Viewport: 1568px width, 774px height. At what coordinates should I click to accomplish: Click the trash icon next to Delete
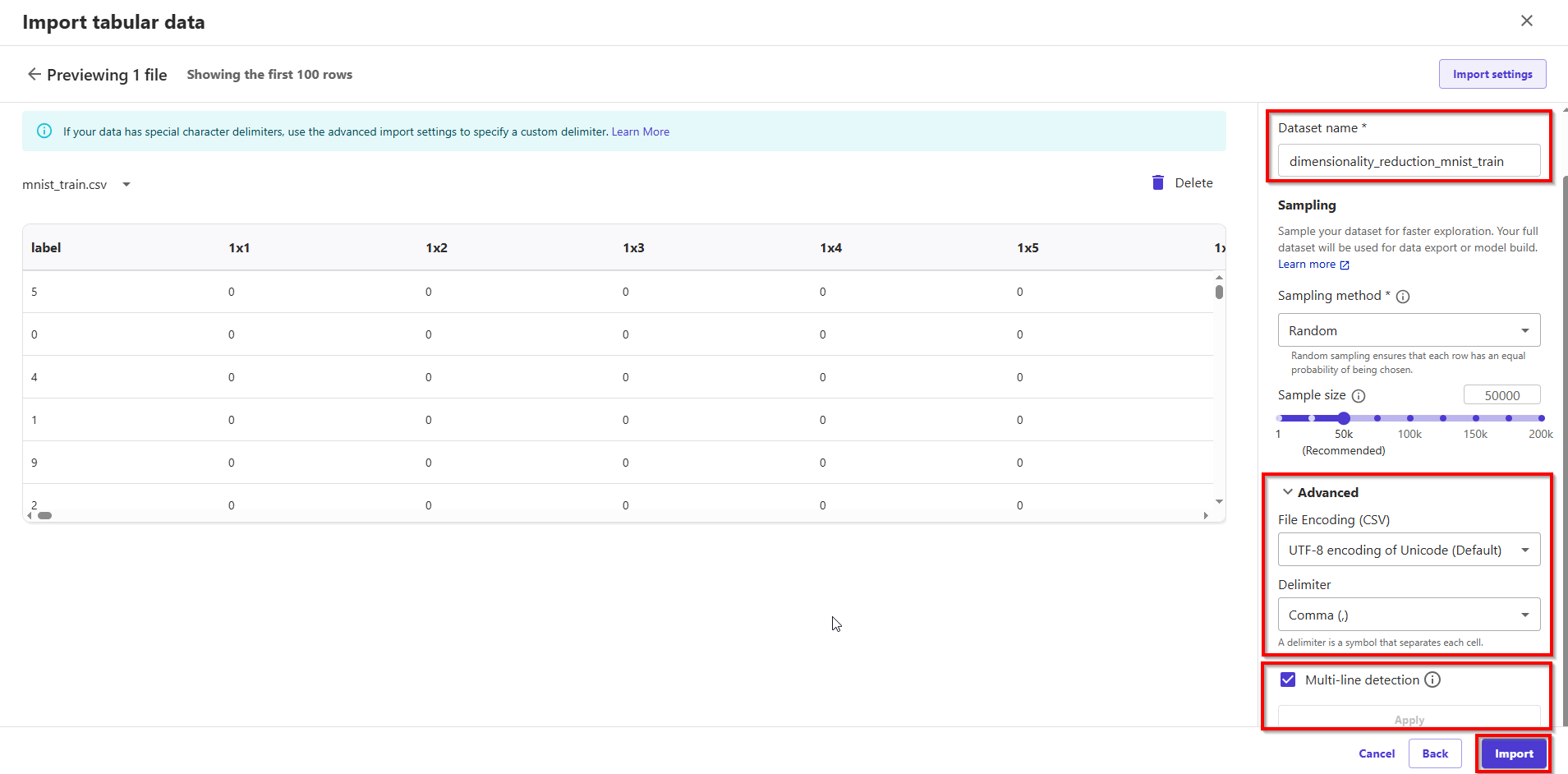1157,182
